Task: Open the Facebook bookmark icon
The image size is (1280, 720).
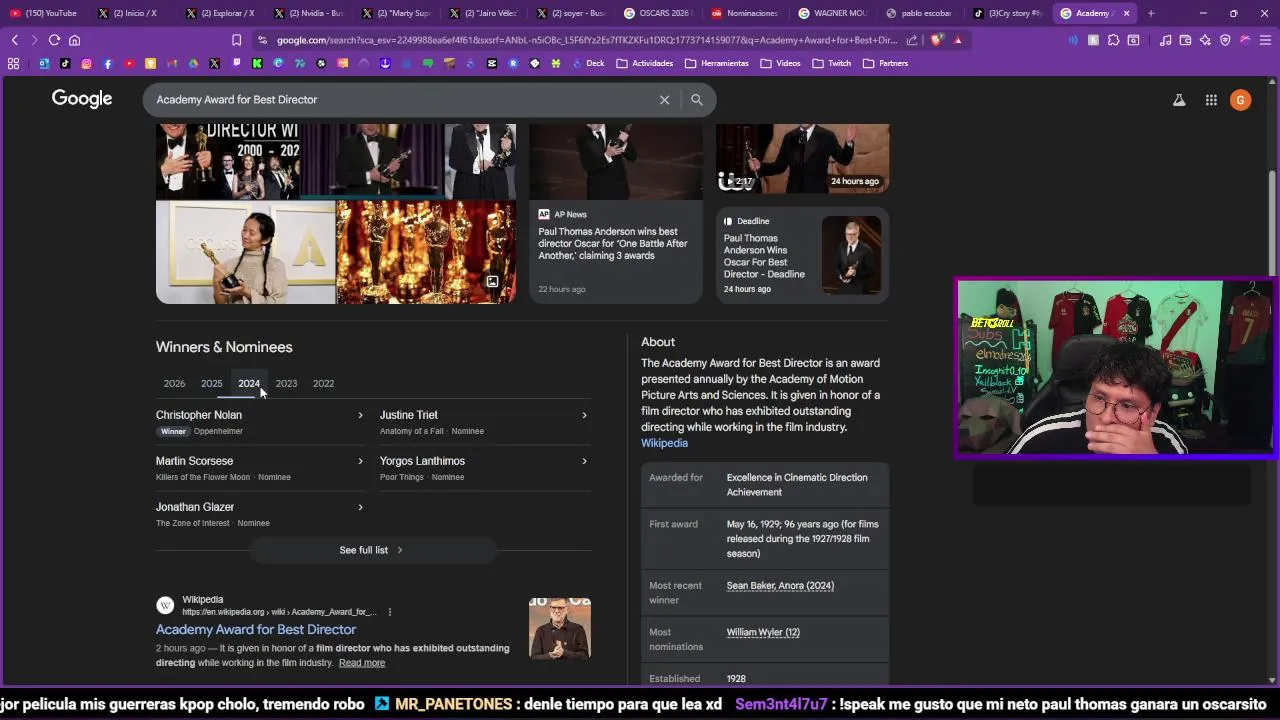Action: (108, 63)
